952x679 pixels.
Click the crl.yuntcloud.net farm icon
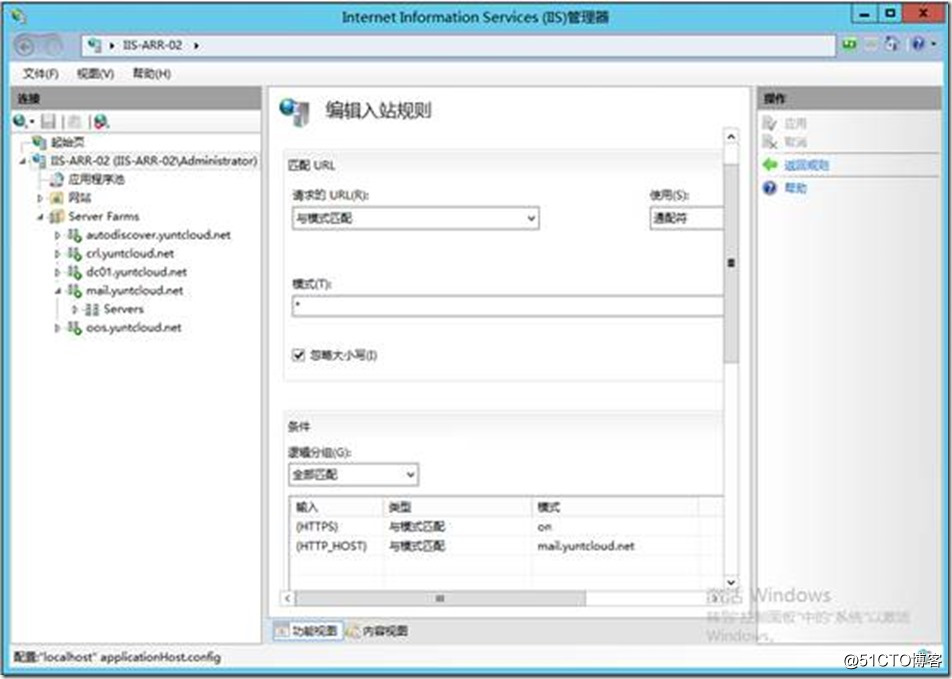point(75,253)
